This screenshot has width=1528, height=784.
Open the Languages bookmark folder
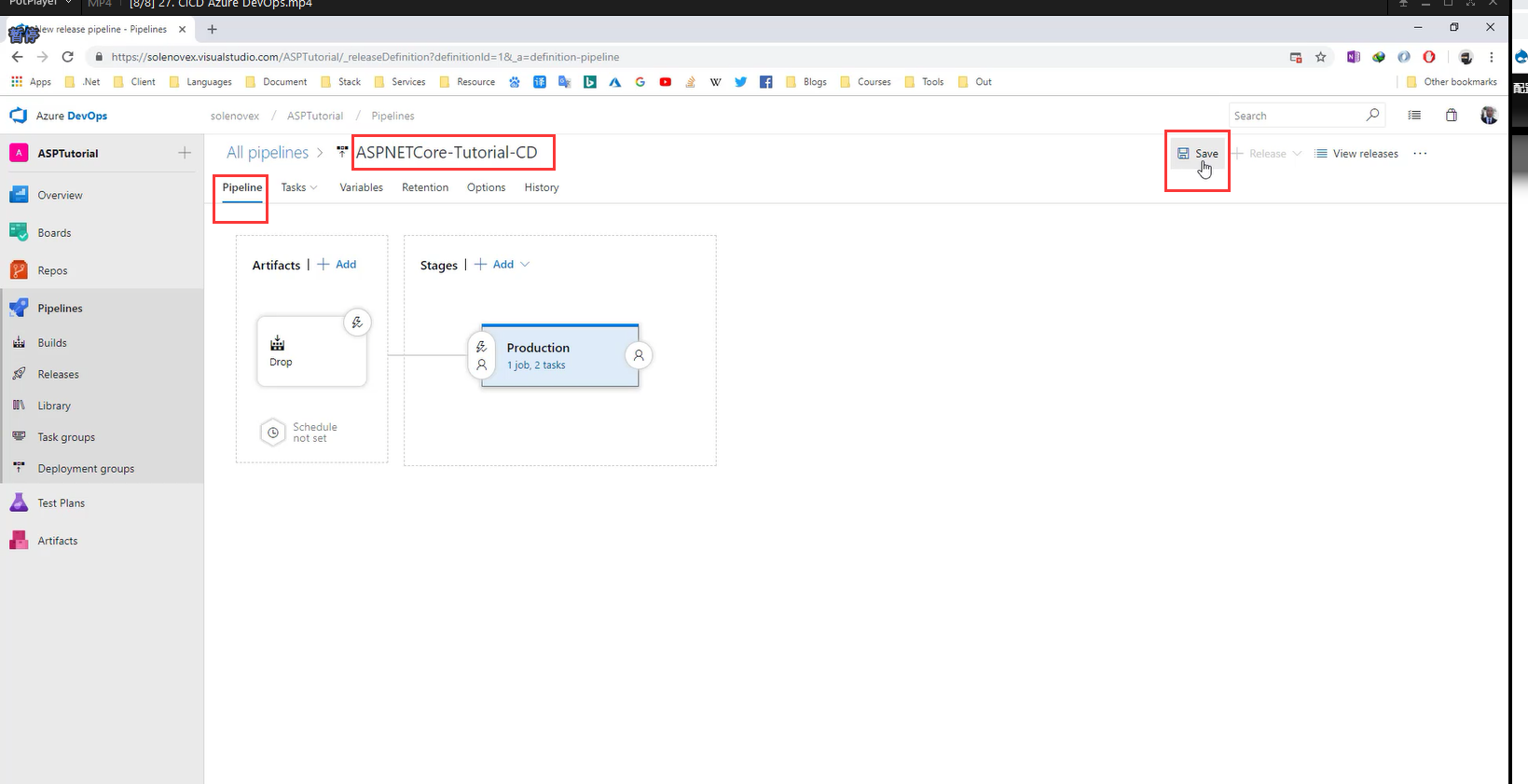[x=200, y=82]
